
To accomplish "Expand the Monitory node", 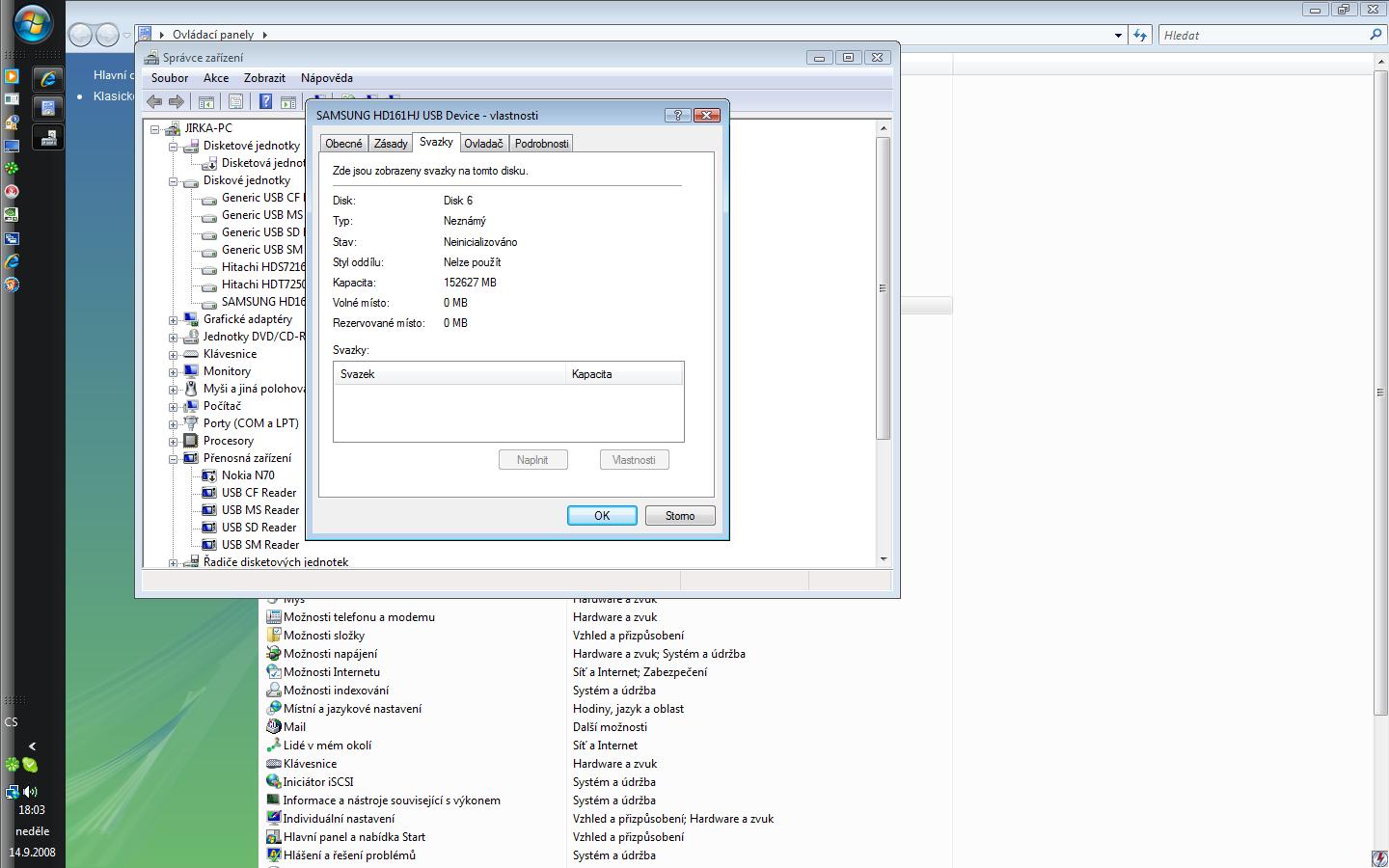I will click(x=173, y=372).
